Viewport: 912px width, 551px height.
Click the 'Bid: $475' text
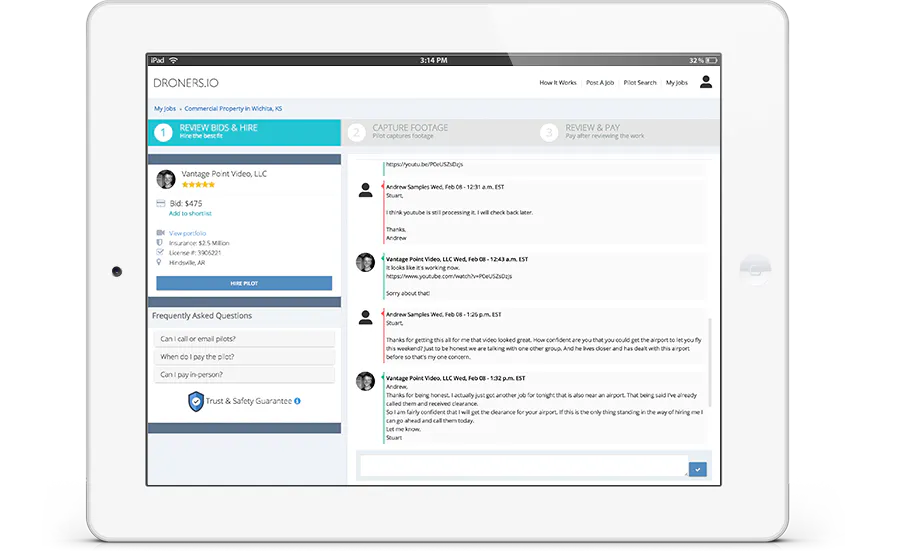(186, 204)
